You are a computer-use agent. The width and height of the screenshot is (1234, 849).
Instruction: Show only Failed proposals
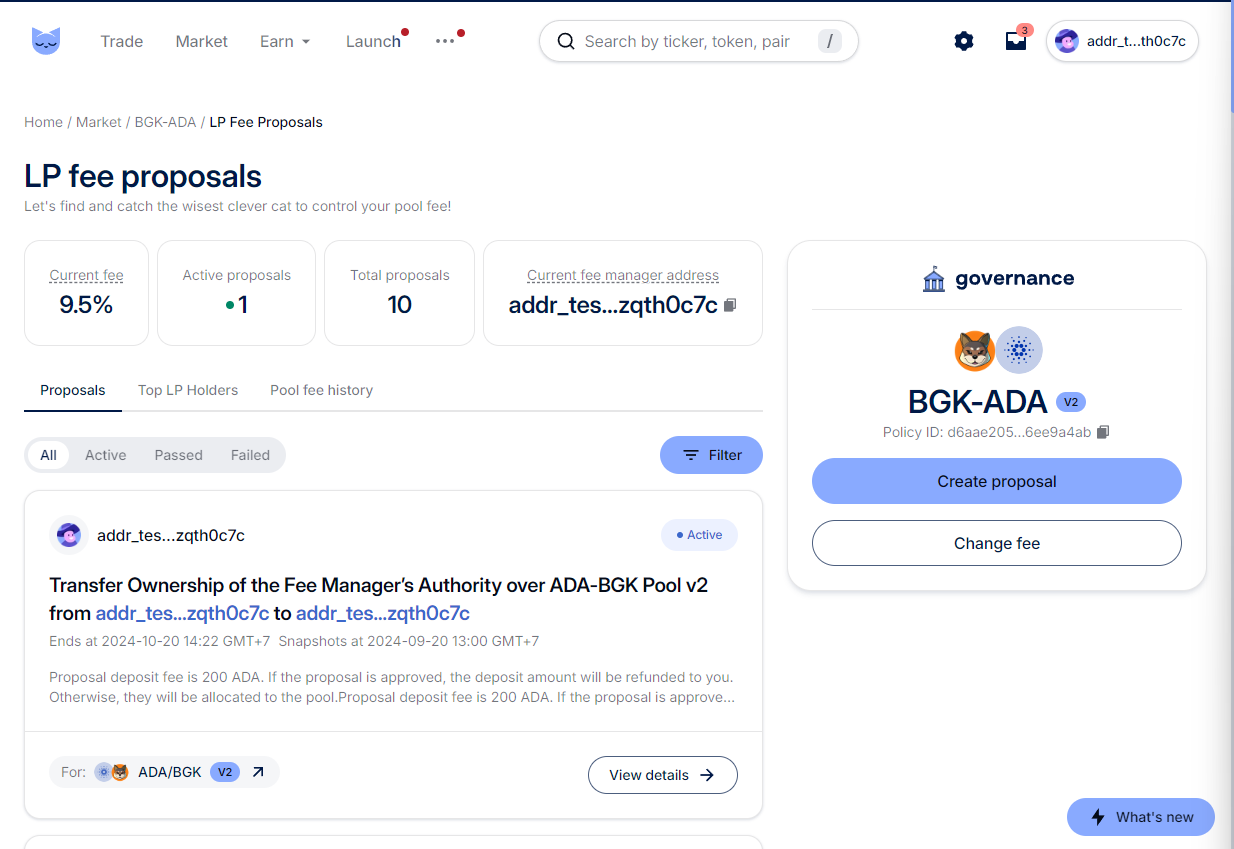[250, 455]
